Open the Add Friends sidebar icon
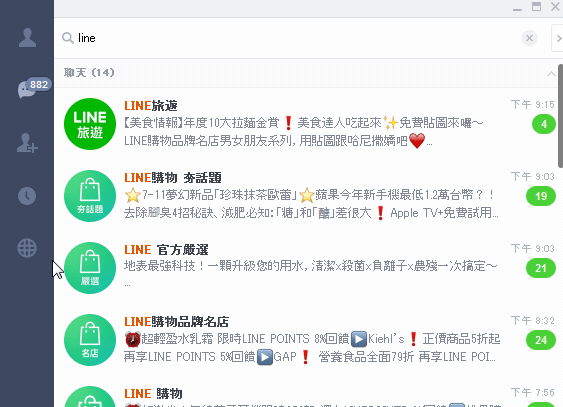The width and height of the screenshot is (563, 407). coord(27,143)
